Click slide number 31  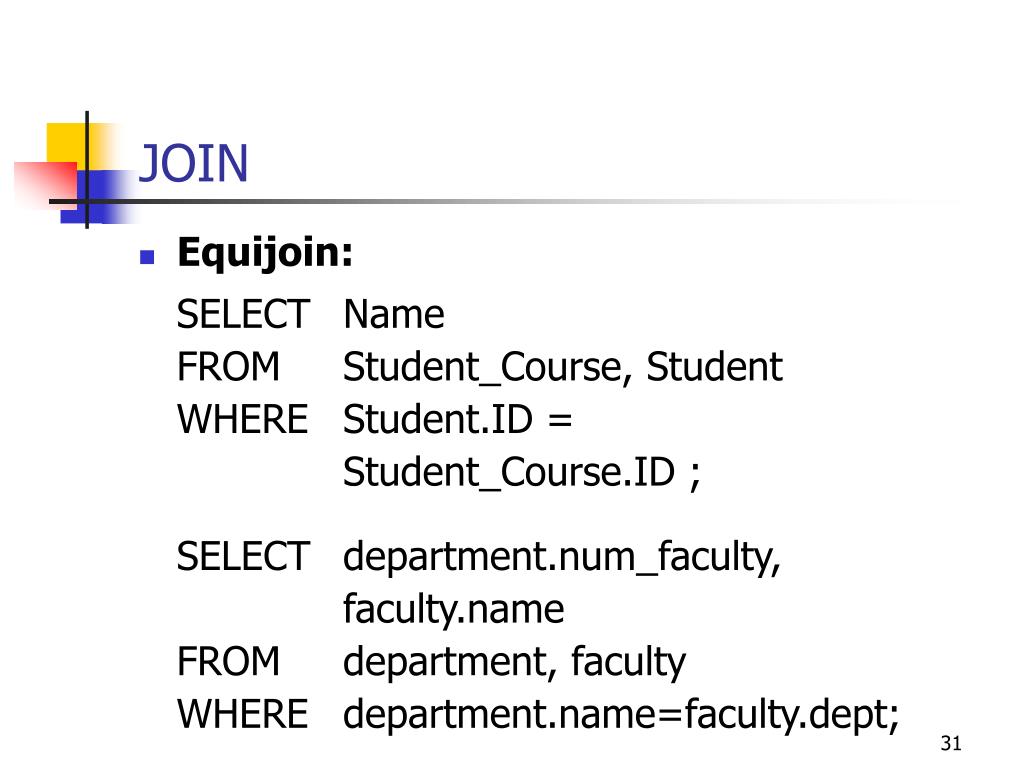click(951, 743)
